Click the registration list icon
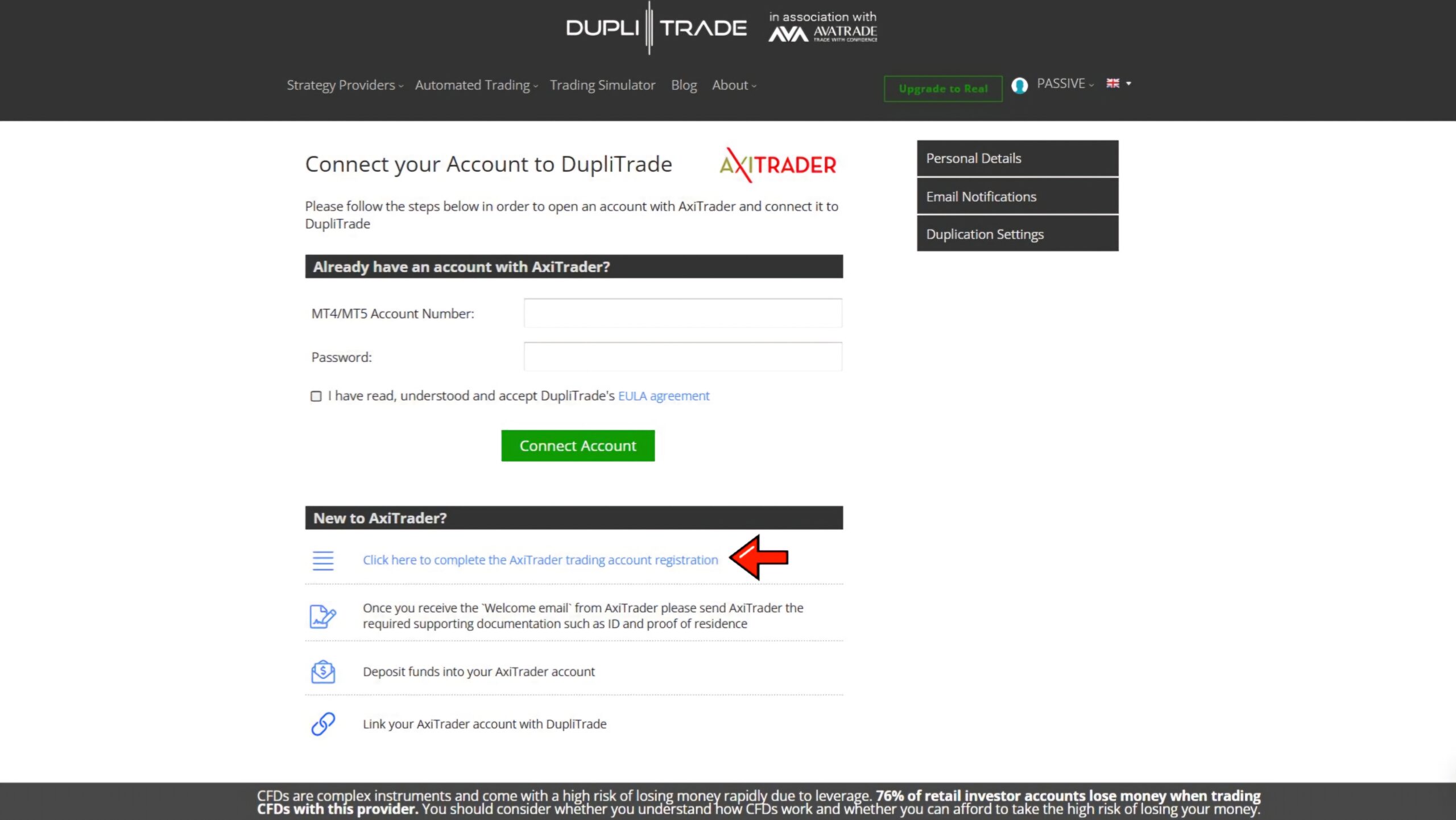The image size is (1456, 820). (323, 561)
